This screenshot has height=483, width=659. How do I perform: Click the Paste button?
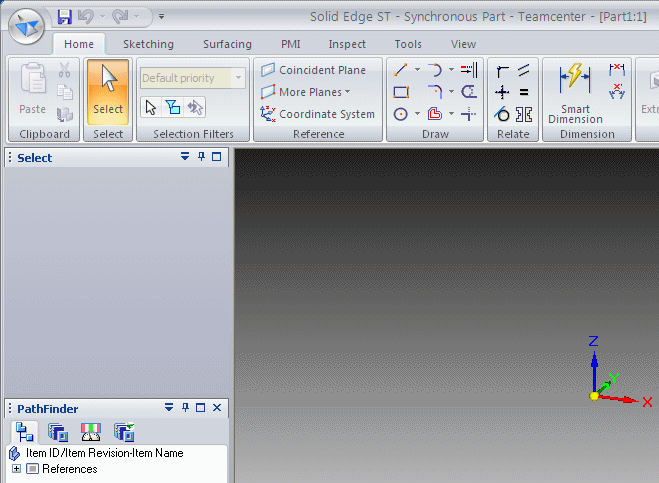coord(32,89)
